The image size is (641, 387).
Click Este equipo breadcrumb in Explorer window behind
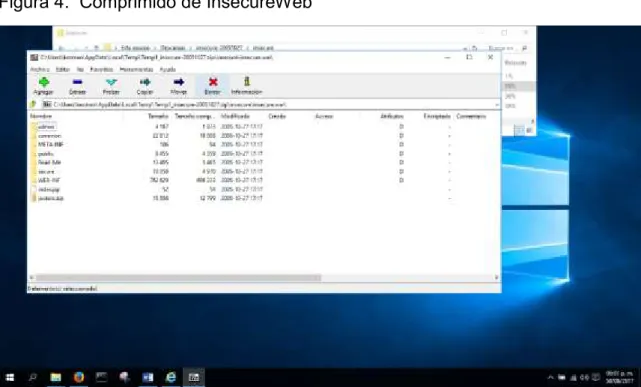[135, 48]
